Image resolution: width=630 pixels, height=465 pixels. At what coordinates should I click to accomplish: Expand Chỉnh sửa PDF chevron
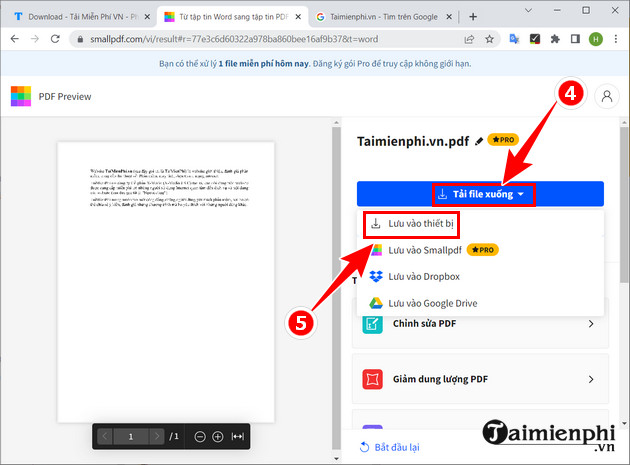pyautogui.click(x=591, y=324)
